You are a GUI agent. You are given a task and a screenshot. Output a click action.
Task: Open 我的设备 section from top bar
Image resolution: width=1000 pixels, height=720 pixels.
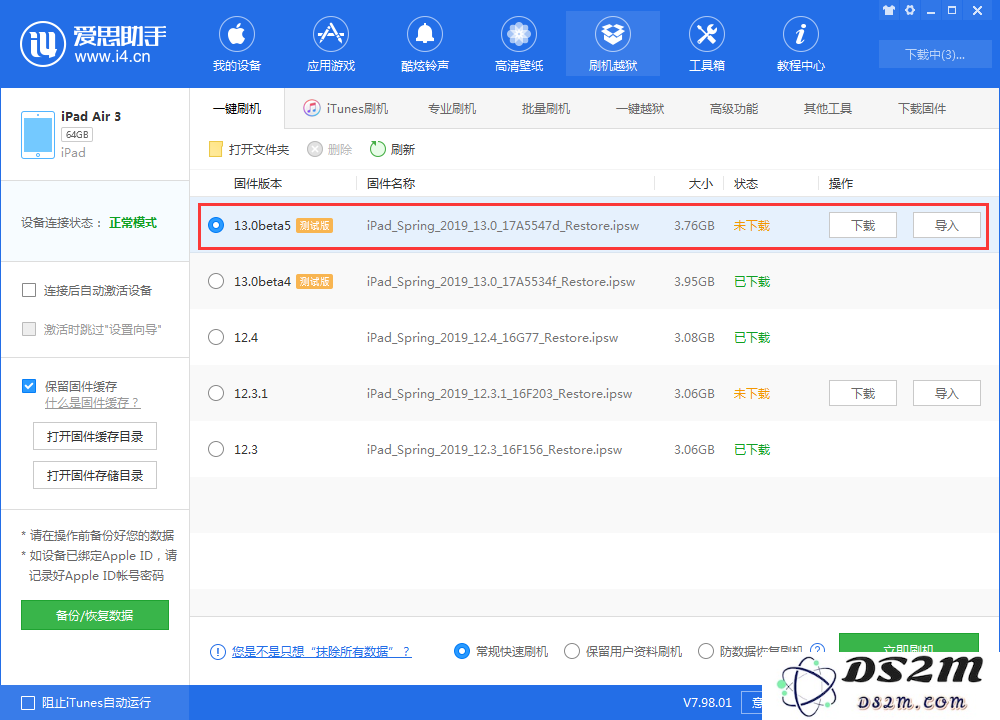[x=237, y=44]
